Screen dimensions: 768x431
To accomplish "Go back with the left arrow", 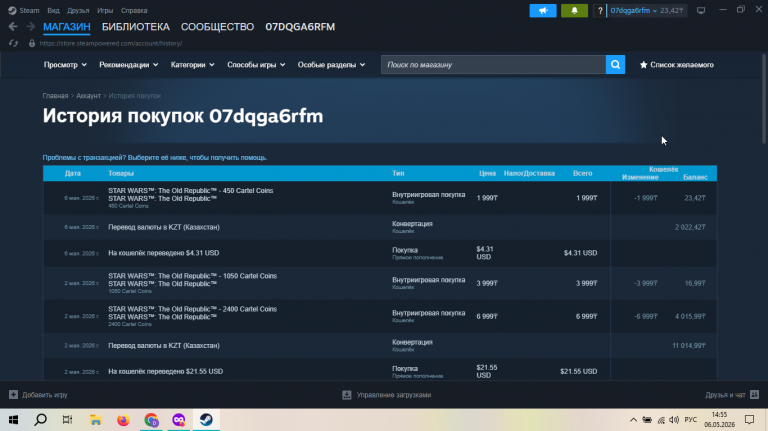I will (13, 26).
